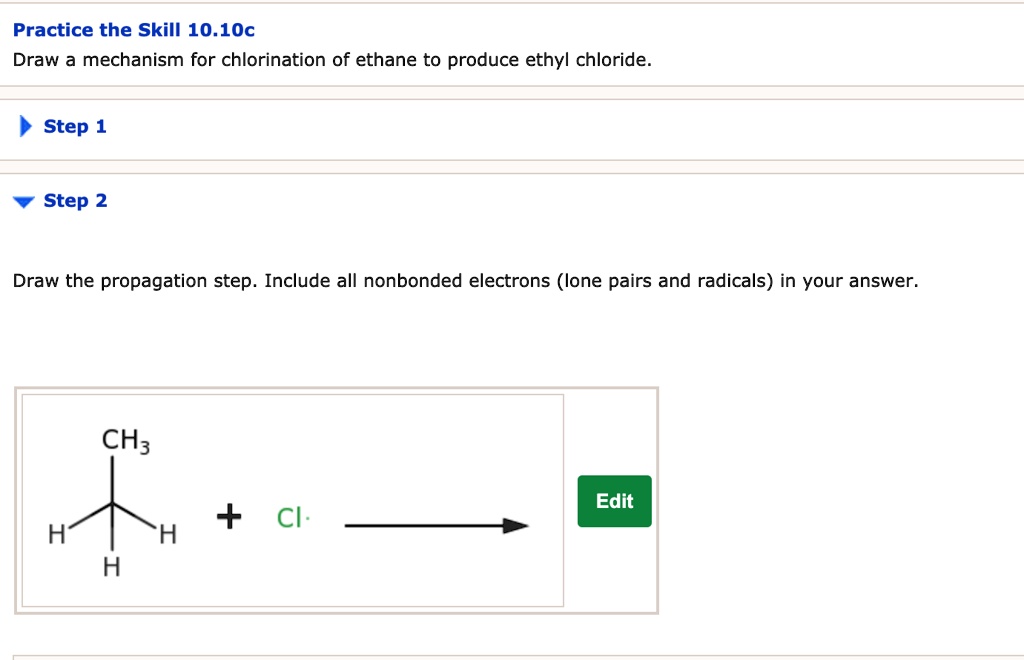1024x660 pixels.
Task: Collapse the Step 2 section triangle
Action: [x=22, y=200]
